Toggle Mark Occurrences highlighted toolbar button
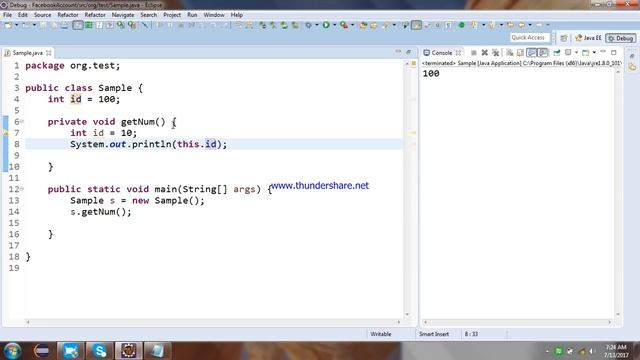The height and width of the screenshot is (360, 640). pyautogui.click(x=416, y=25)
